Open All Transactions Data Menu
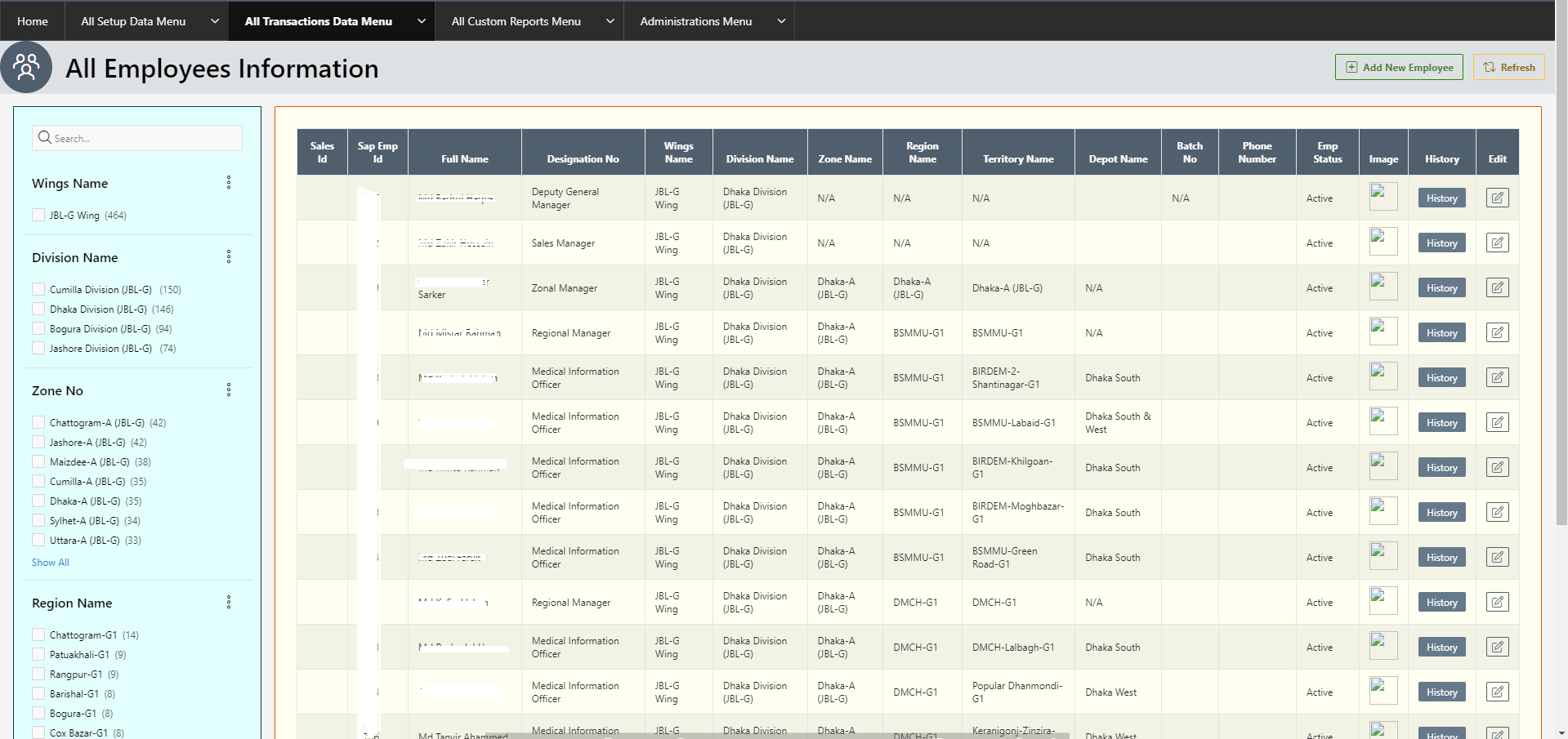The height and width of the screenshot is (739, 1568). coord(319,21)
